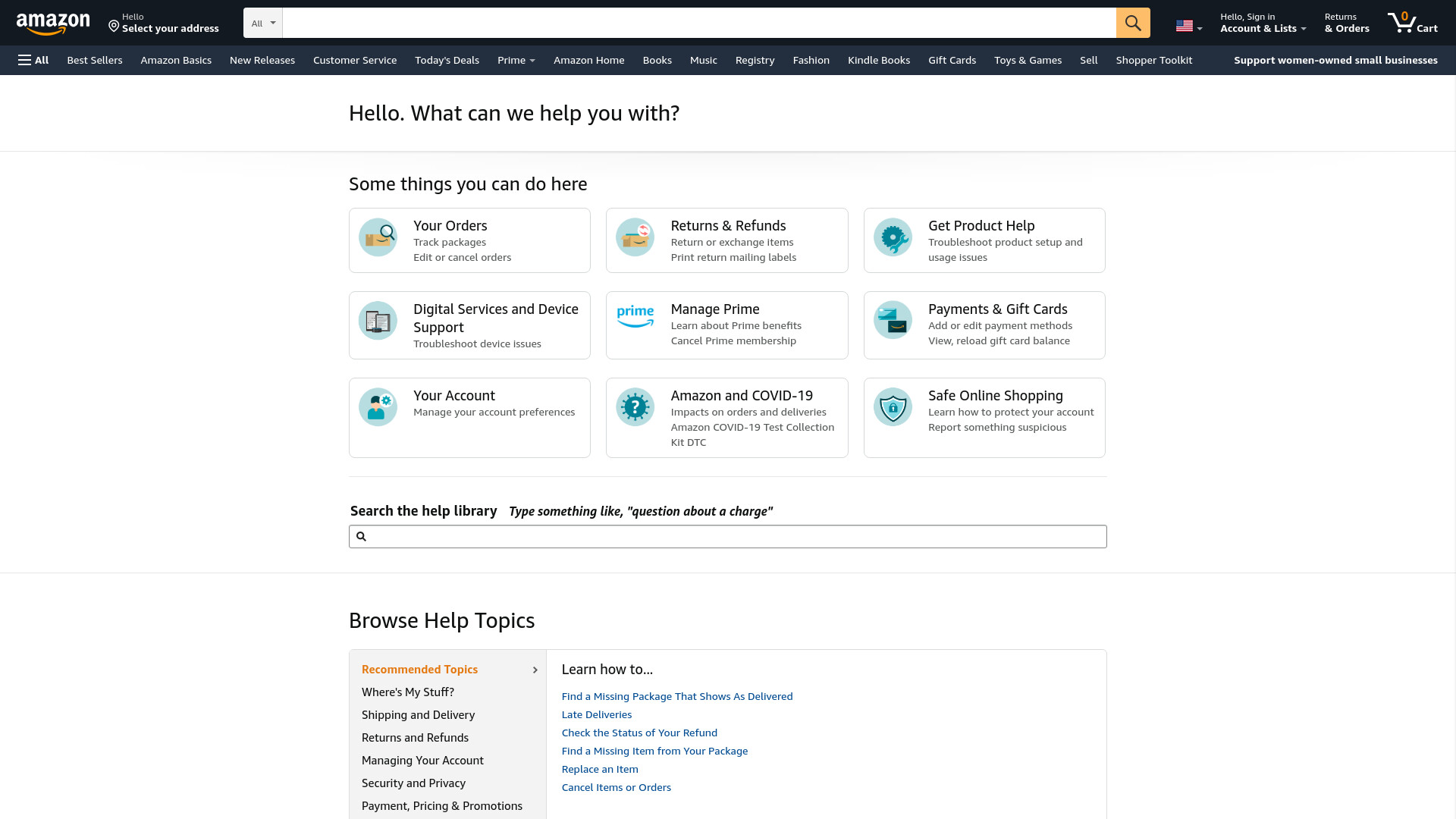Click the Returns & Refunds box icon
Screen dimensions: 1456x819
click(635, 237)
